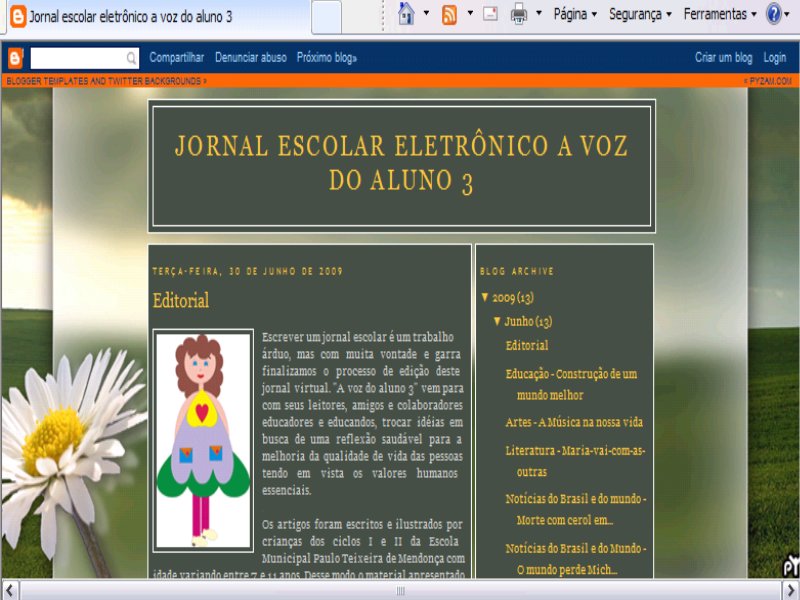Viewport: 800px width, 600px height.
Task: Click the Criar um blog link
Action: (x=723, y=58)
